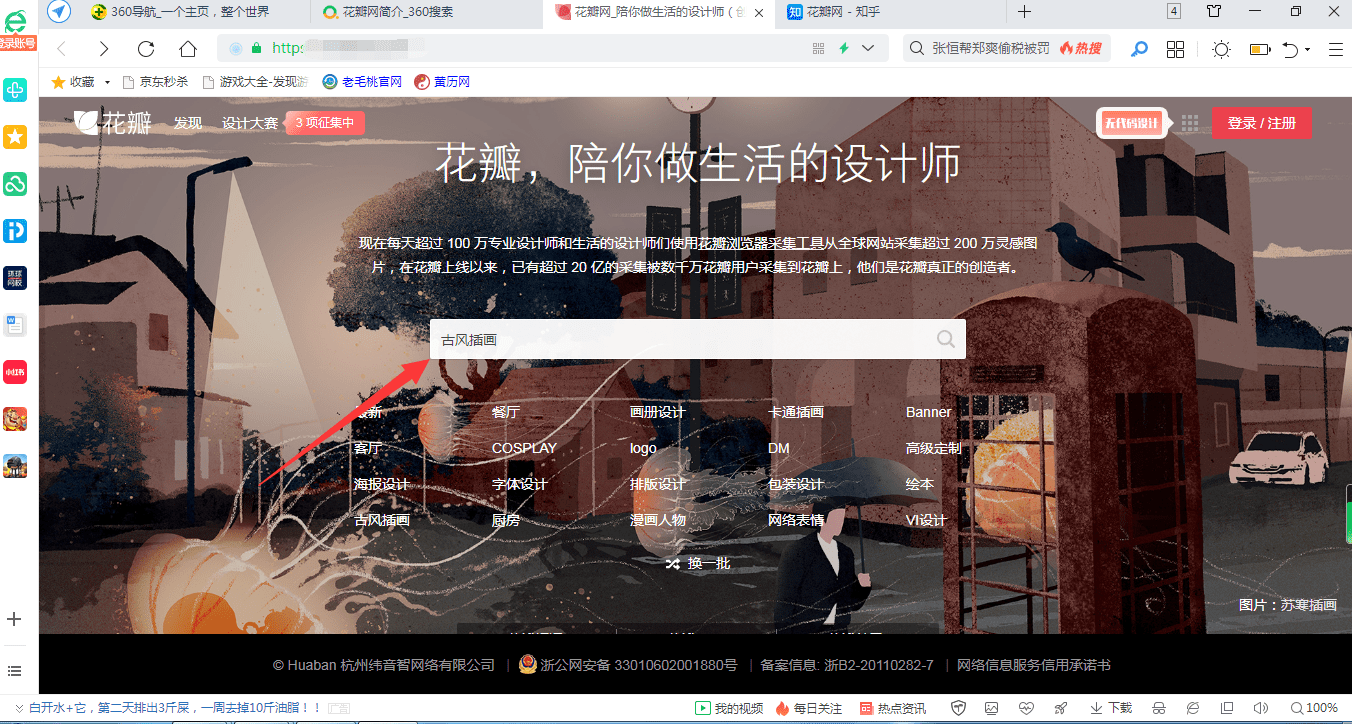
Task: Open the brightness/night mode sun icon
Action: 1221,48
